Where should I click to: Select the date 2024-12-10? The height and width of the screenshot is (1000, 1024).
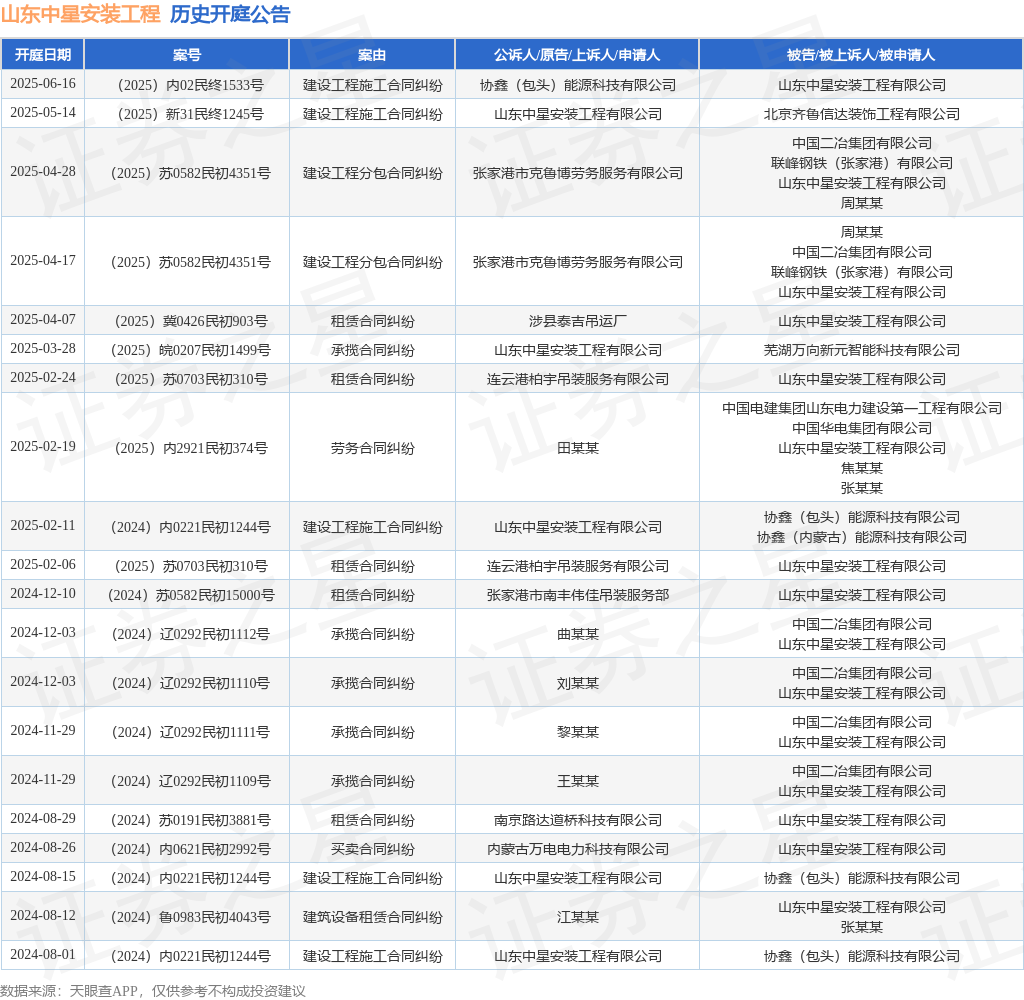click(43, 593)
